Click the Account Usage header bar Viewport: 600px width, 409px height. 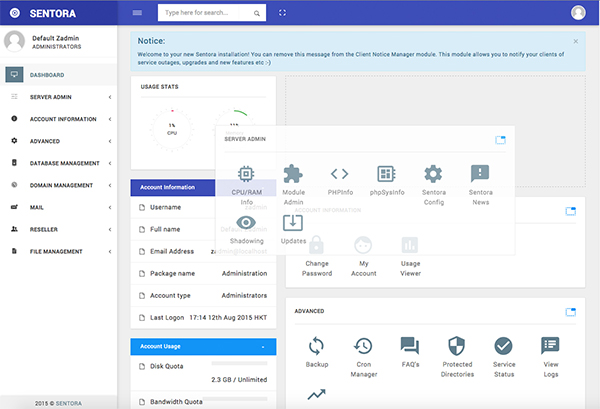click(203, 347)
